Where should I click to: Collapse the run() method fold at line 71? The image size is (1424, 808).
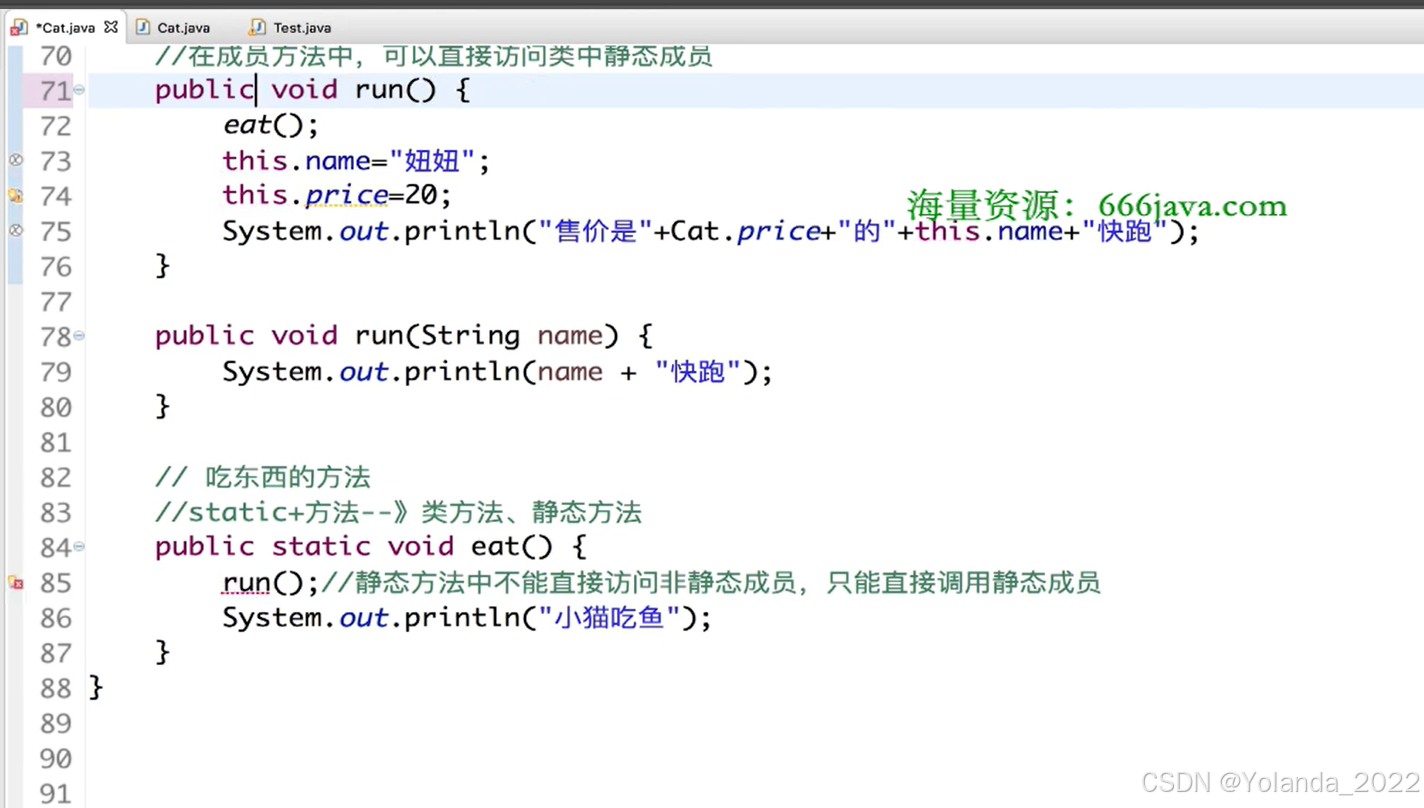pyautogui.click(x=79, y=90)
